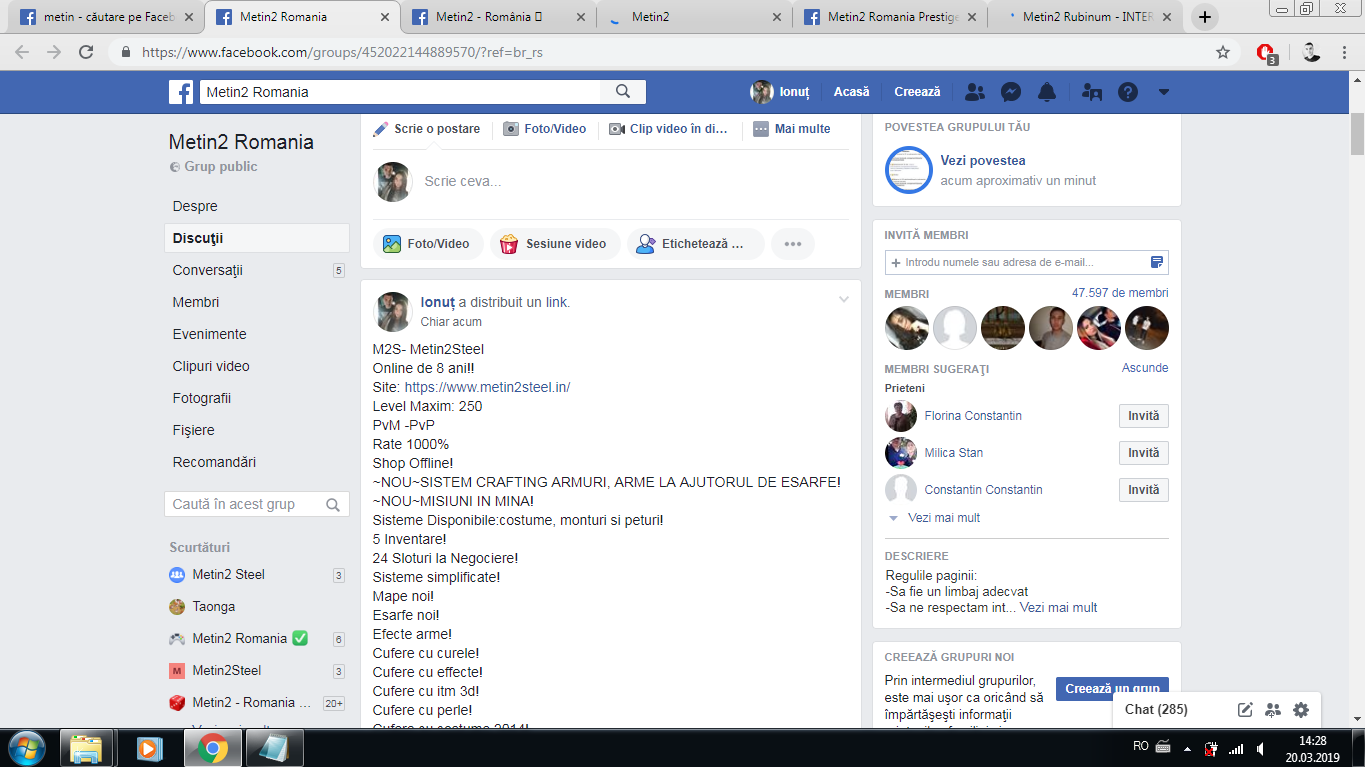The image size is (1365, 767).
Task: Click the new message compose icon in chat bar
Action: click(1245, 710)
